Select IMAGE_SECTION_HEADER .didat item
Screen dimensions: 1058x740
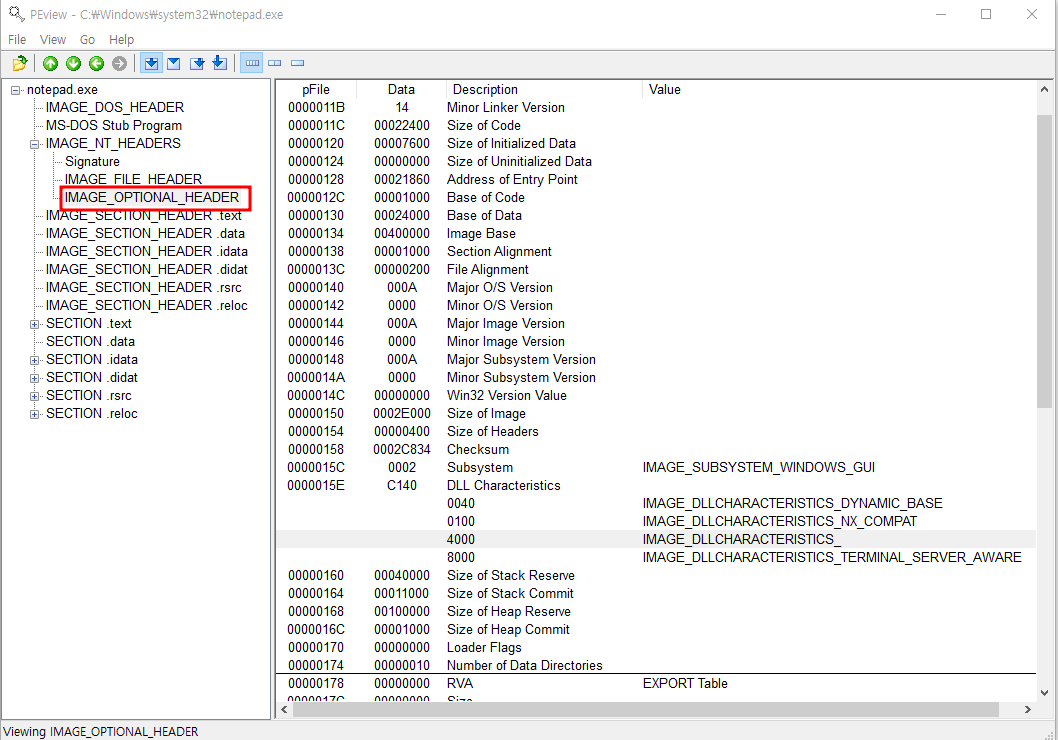coord(146,269)
